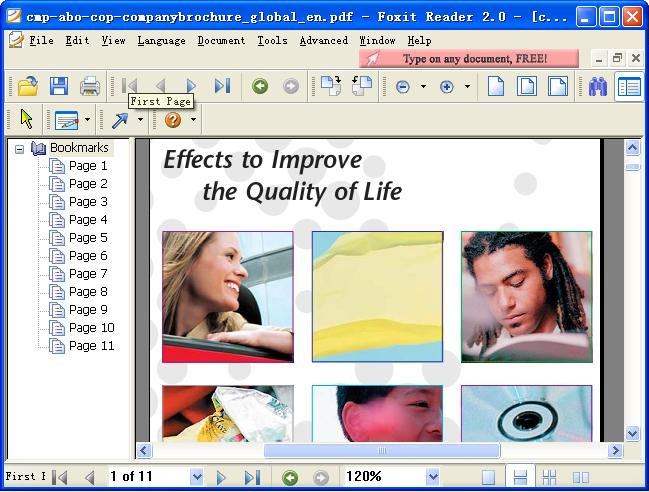Toggle the navigation panel layout button
Screen dimensions: 649x492
[629, 86]
